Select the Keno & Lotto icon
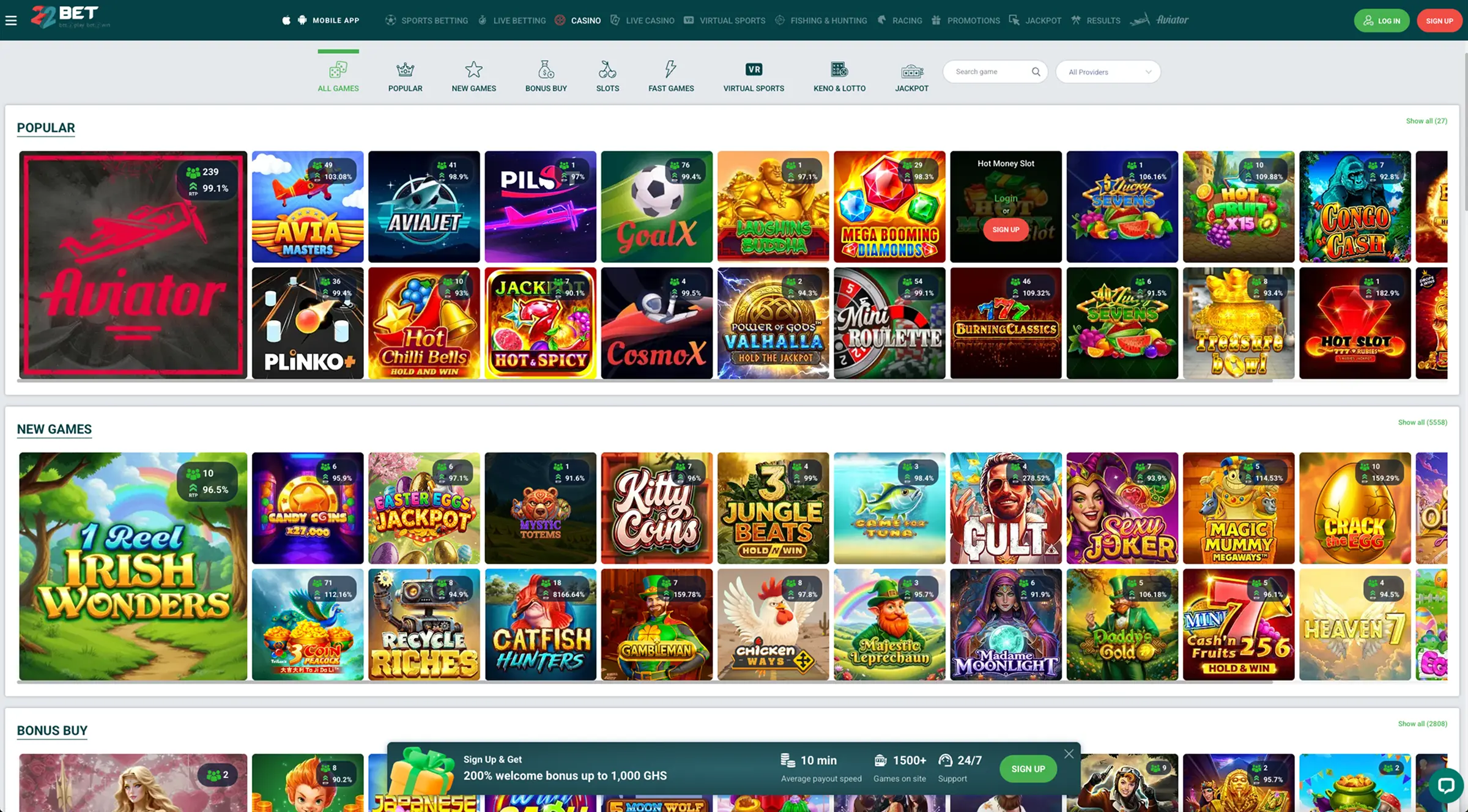 (x=839, y=70)
